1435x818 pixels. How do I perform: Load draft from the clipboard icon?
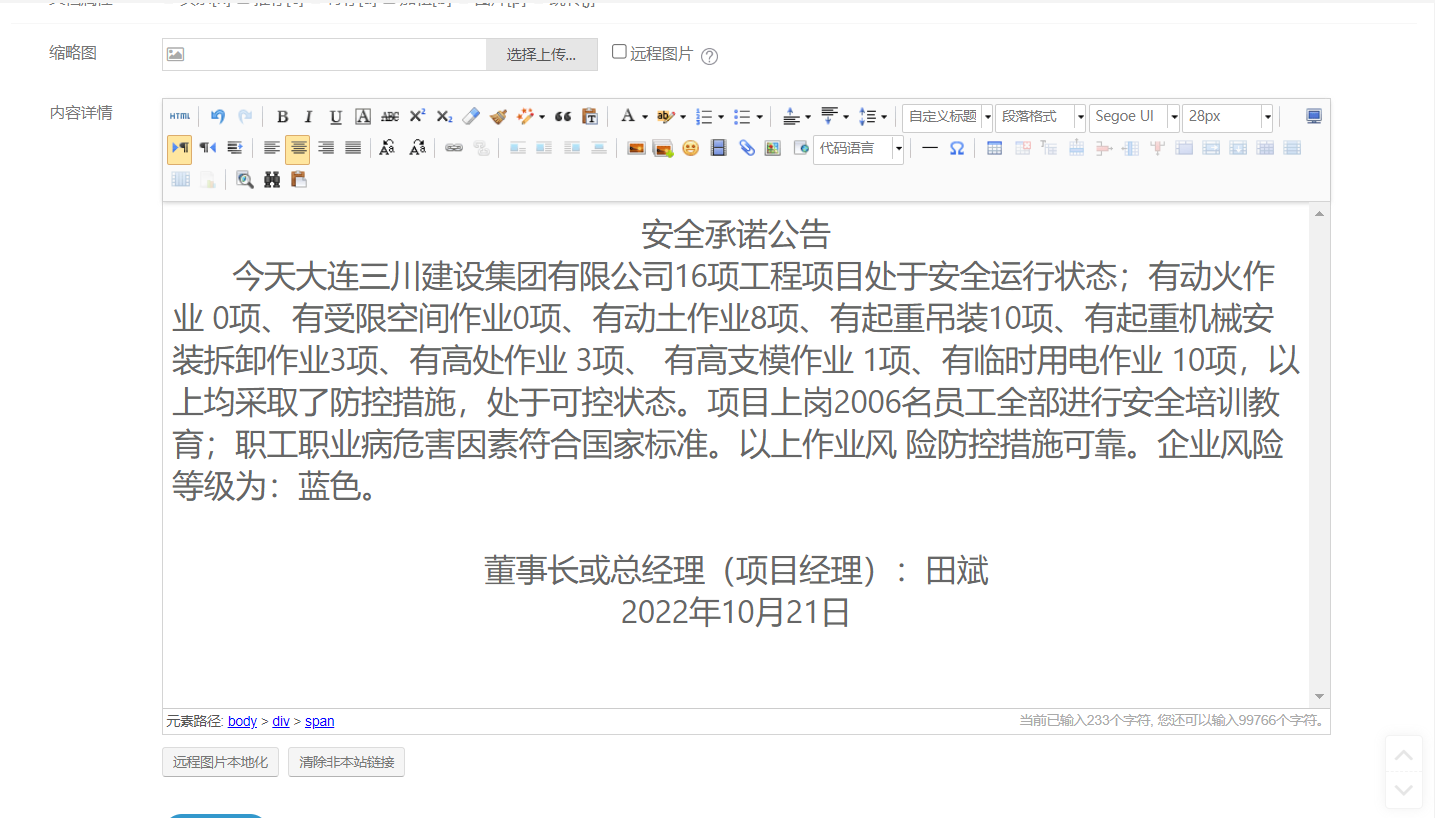(x=299, y=180)
